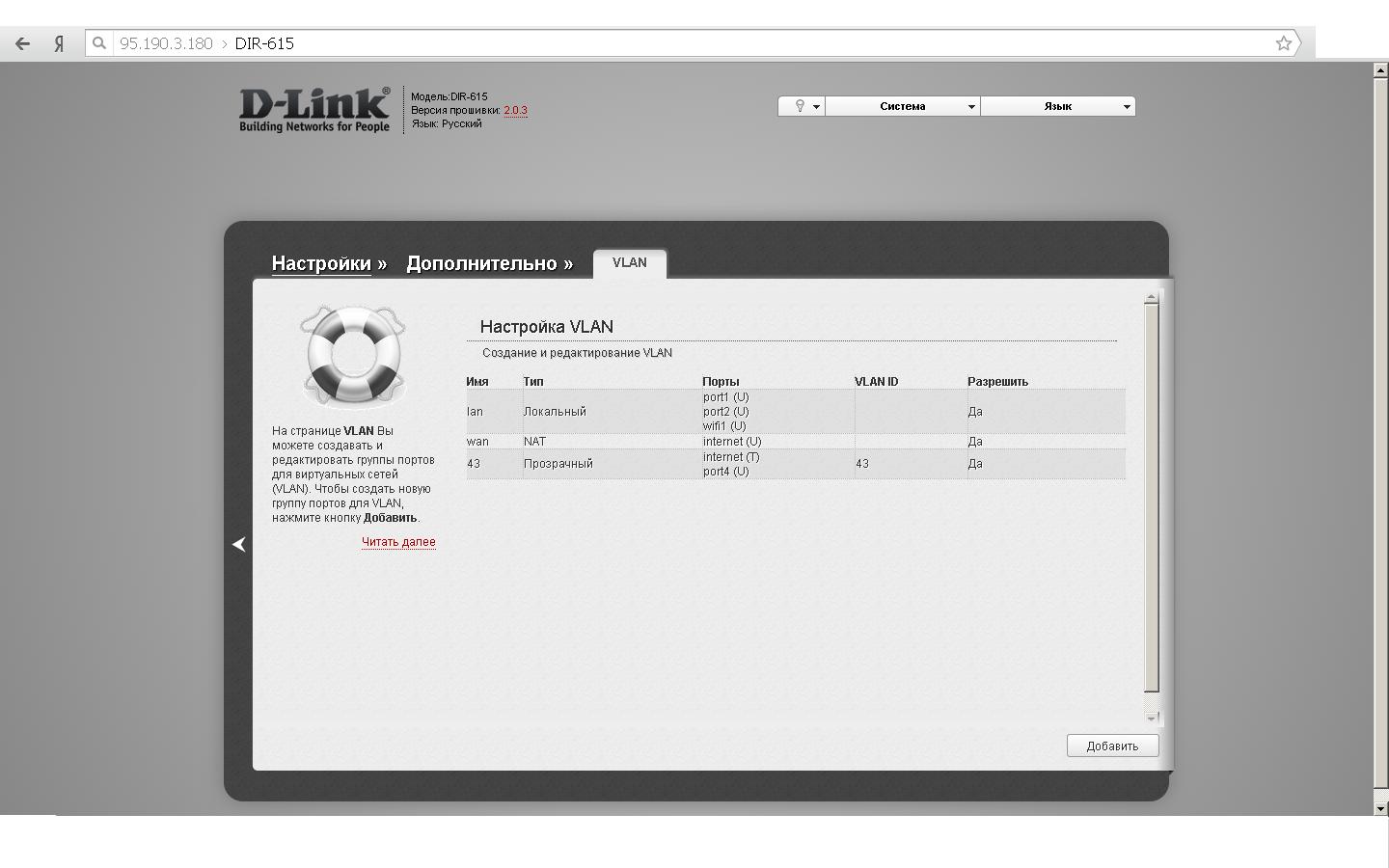Click the D-Link logo
1389x868 pixels.
pyautogui.click(x=314, y=109)
